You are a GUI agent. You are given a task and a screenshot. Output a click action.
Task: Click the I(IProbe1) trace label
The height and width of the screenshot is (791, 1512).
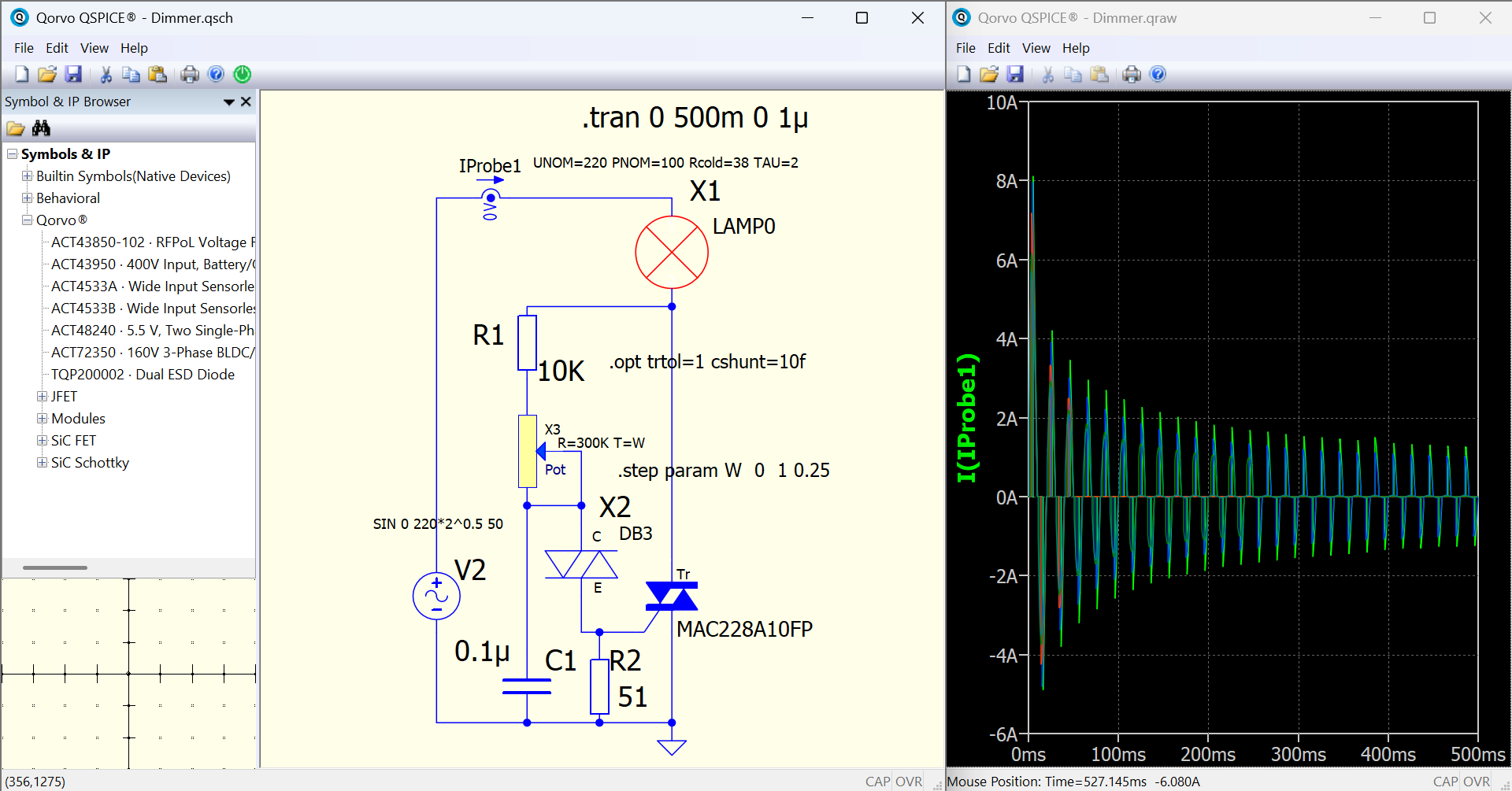pyautogui.click(x=966, y=418)
